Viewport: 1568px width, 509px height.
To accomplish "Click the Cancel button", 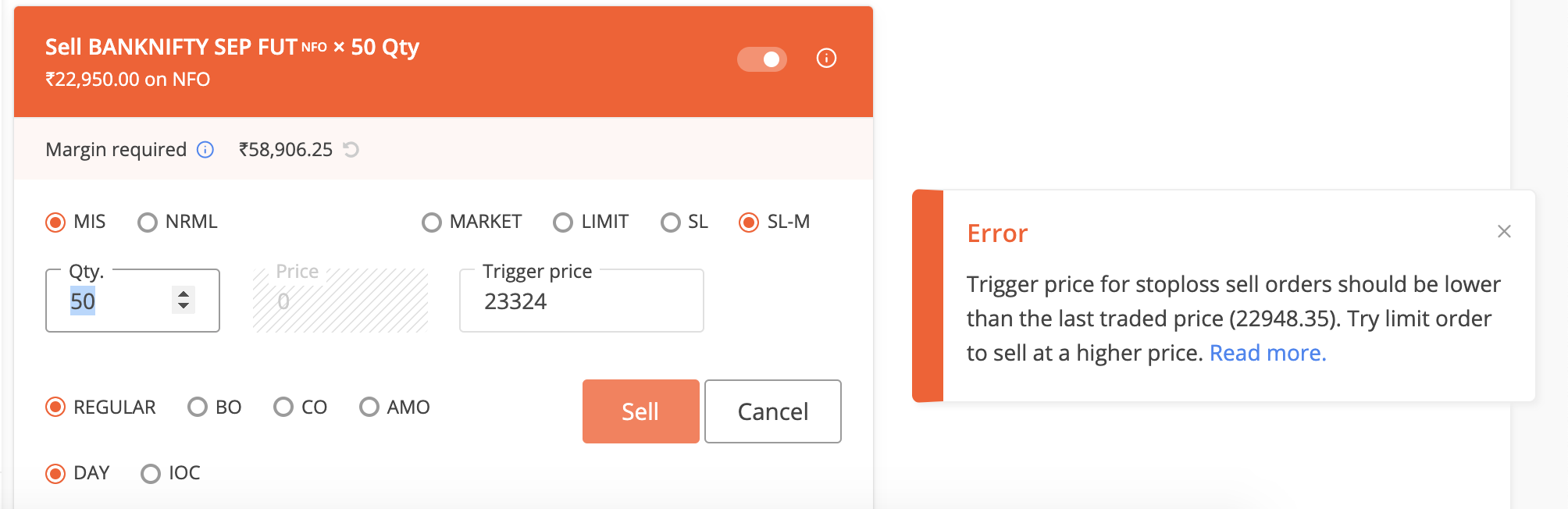I will [773, 411].
